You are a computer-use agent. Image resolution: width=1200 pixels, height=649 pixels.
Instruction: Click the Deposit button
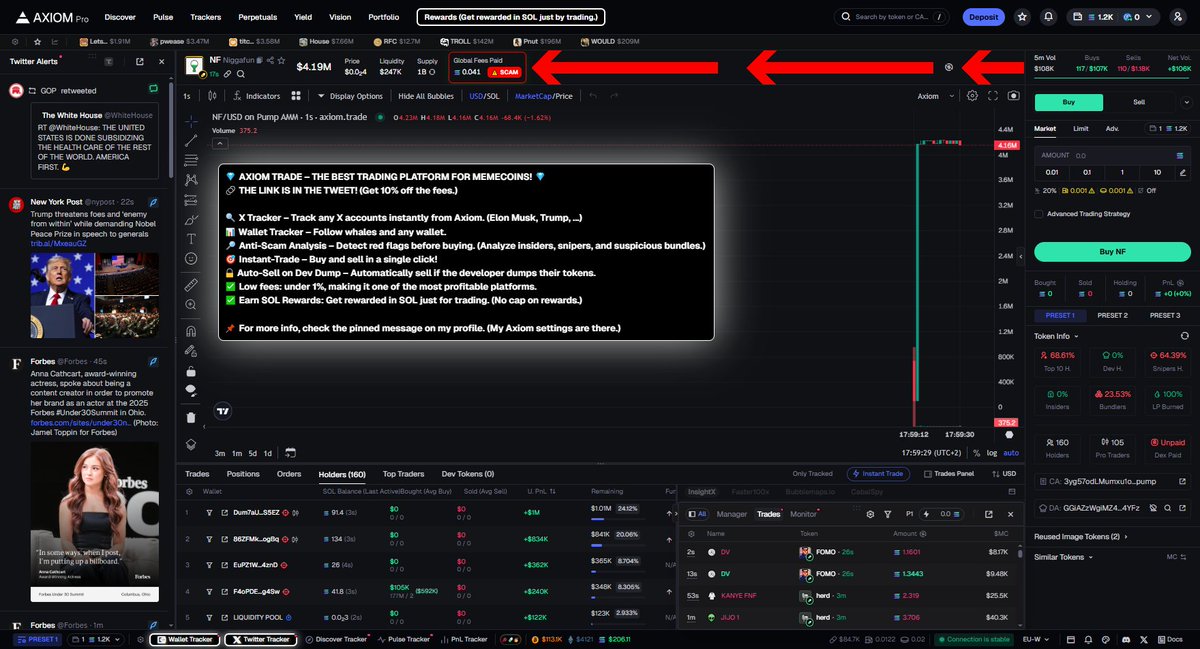pyautogui.click(x=983, y=17)
